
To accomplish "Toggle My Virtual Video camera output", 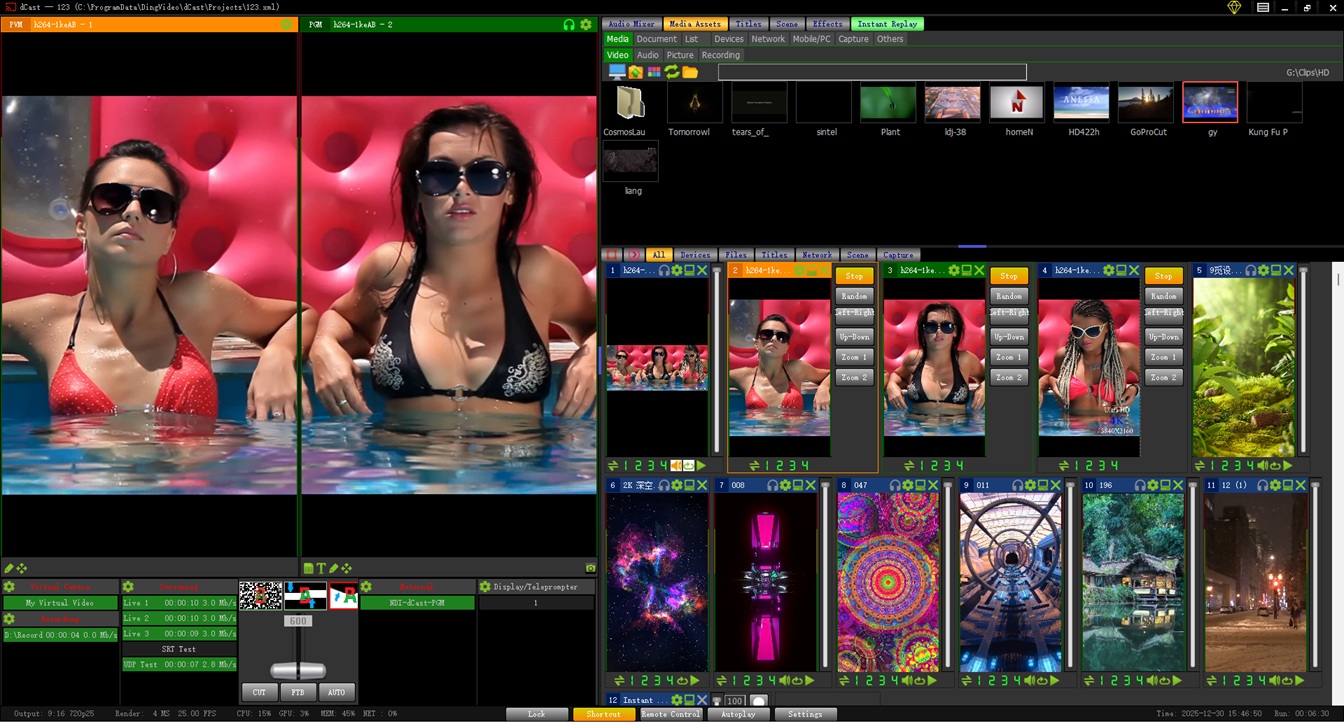I will tap(60, 603).
